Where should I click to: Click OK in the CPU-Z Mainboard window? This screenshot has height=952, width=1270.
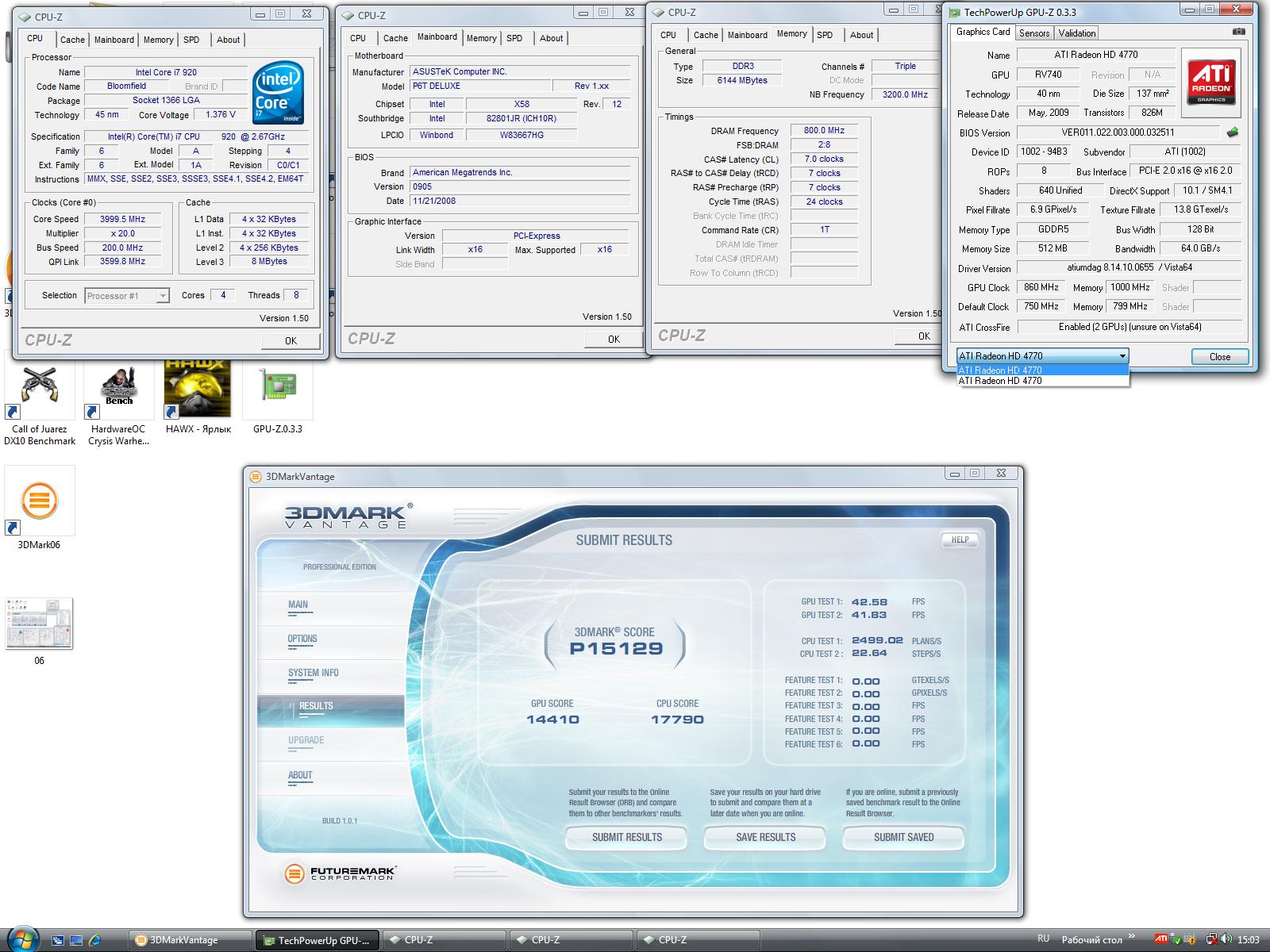[x=614, y=339]
